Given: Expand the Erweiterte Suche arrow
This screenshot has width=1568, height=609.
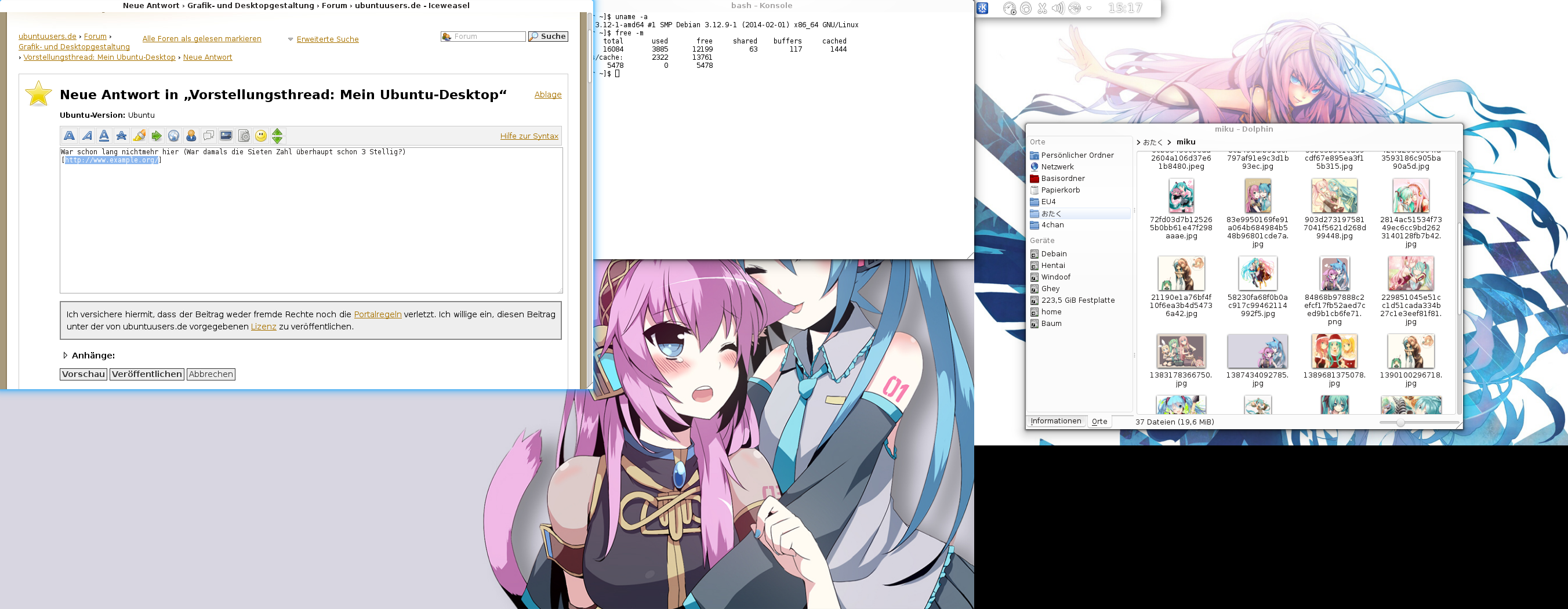Looking at the screenshot, I should 291,39.
